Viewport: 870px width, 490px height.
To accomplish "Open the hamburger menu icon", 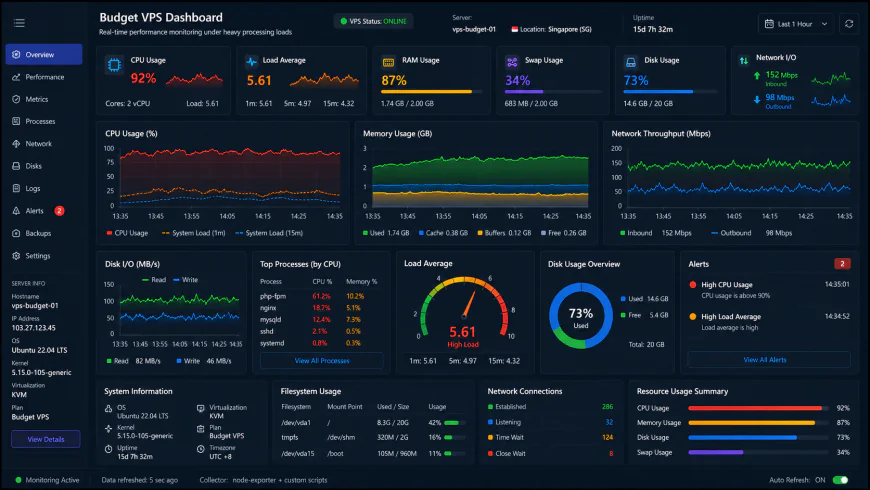I will tap(19, 23).
